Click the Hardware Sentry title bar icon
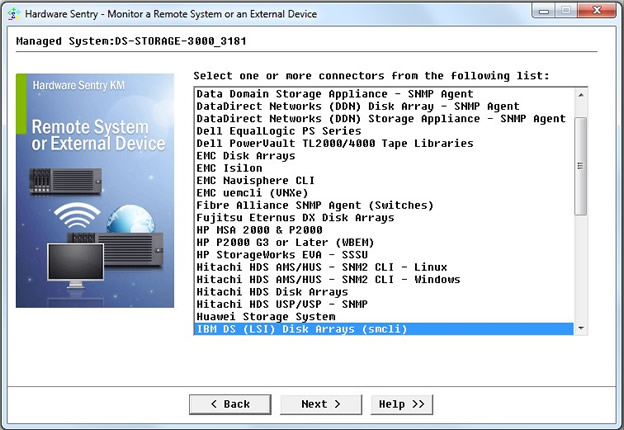Viewport: 624px width, 430px height. (14, 13)
